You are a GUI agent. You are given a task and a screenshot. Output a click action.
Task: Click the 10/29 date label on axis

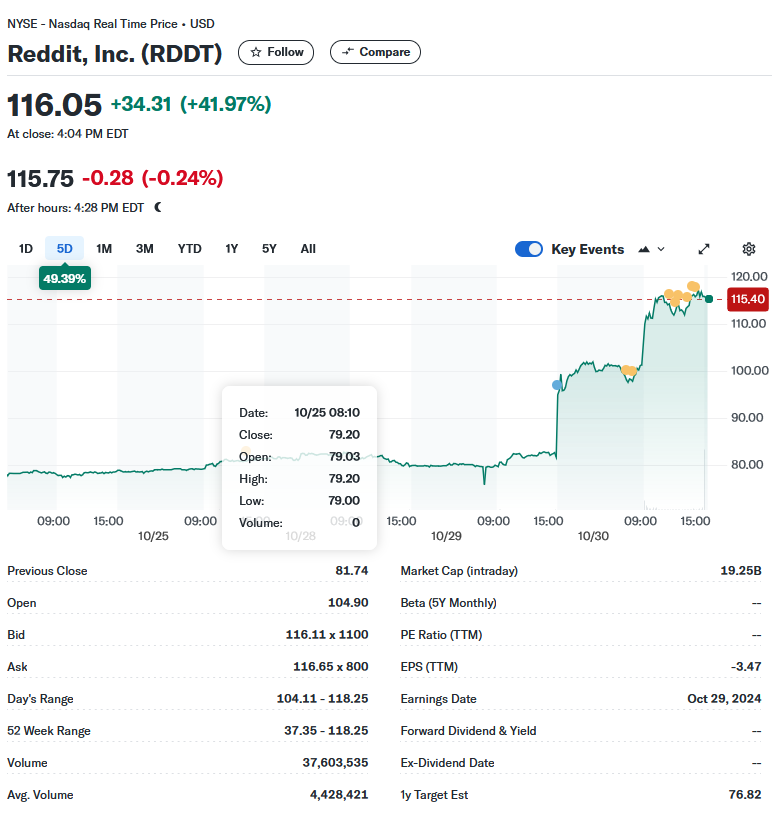point(446,536)
